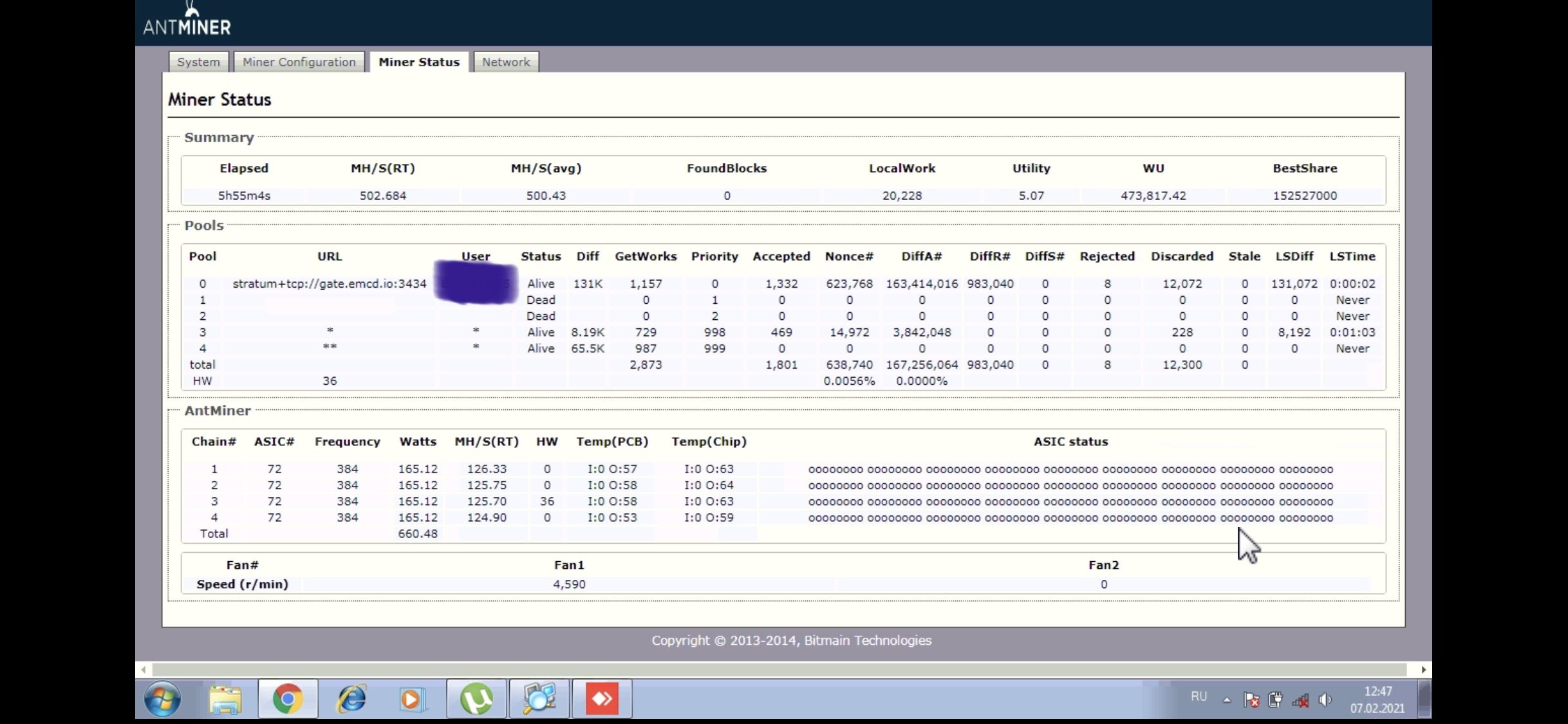Viewport: 1568px width, 724px height.
Task: Open the System tab
Action: 198,62
